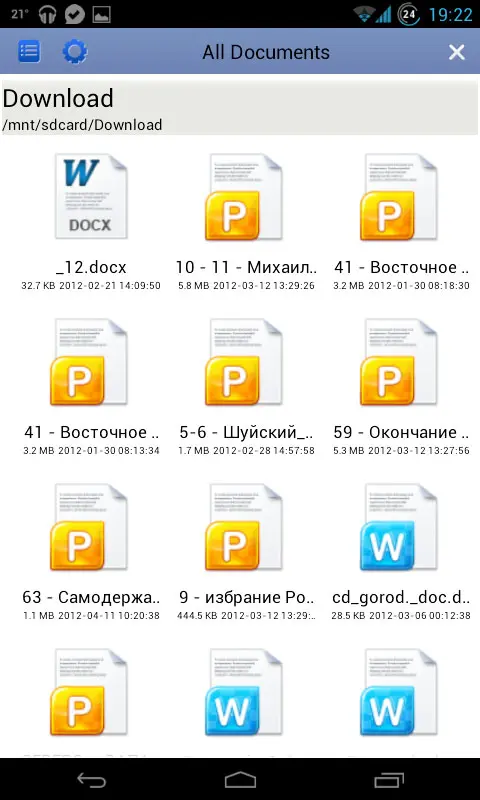Close All Documents with the X icon
The image size is (480, 800).
pyautogui.click(x=456, y=52)
